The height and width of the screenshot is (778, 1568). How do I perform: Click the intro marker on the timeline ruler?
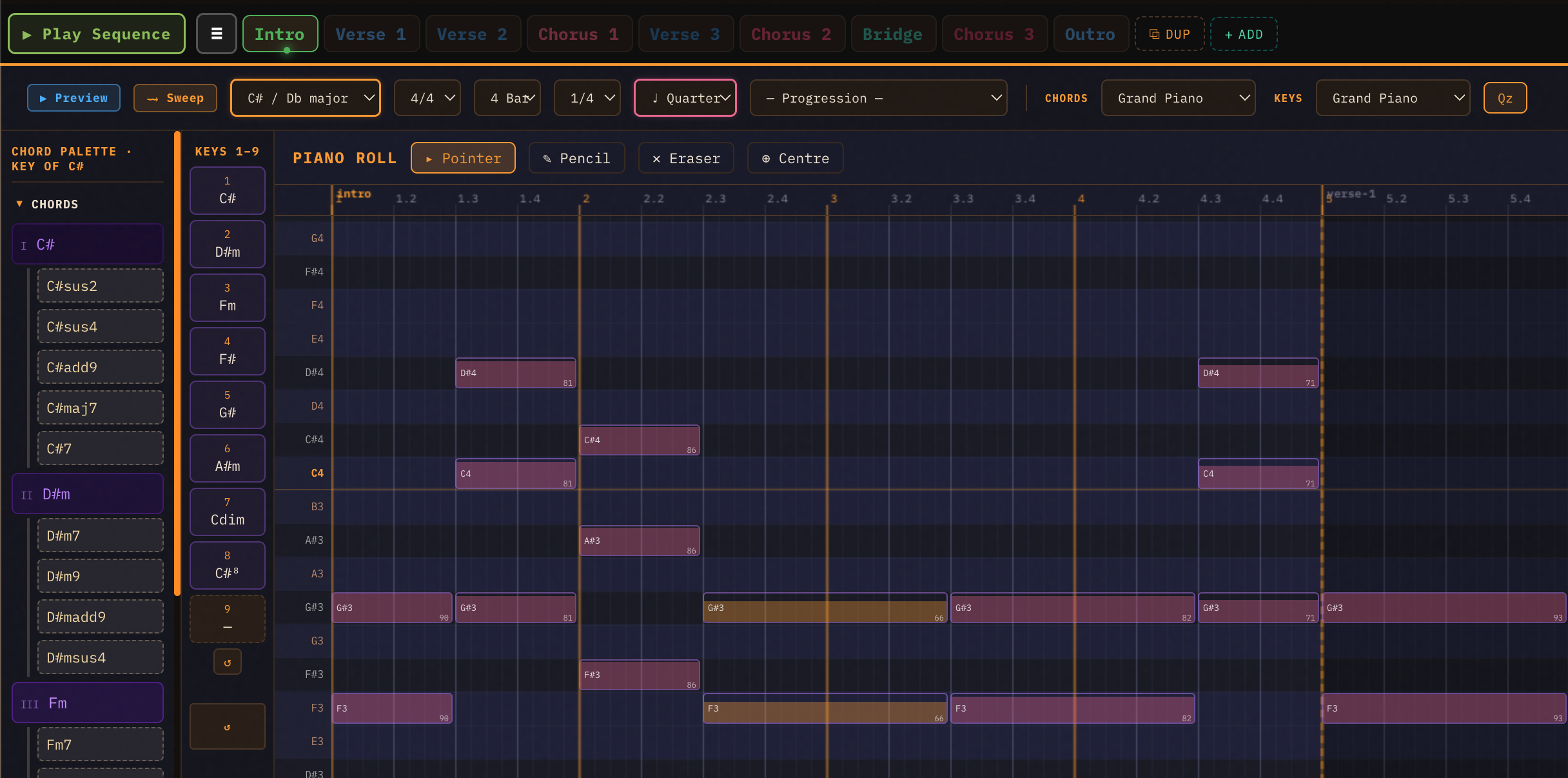354,194
